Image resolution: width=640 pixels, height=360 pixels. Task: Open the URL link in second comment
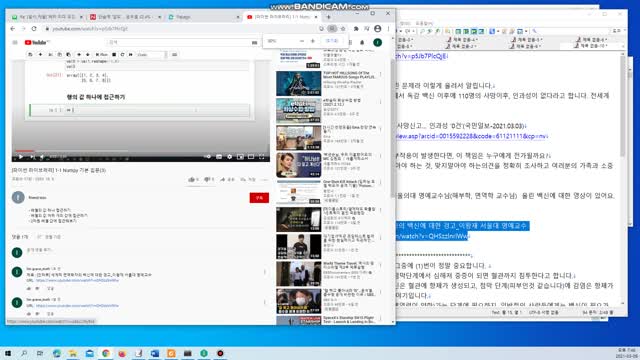click(77, 305)
